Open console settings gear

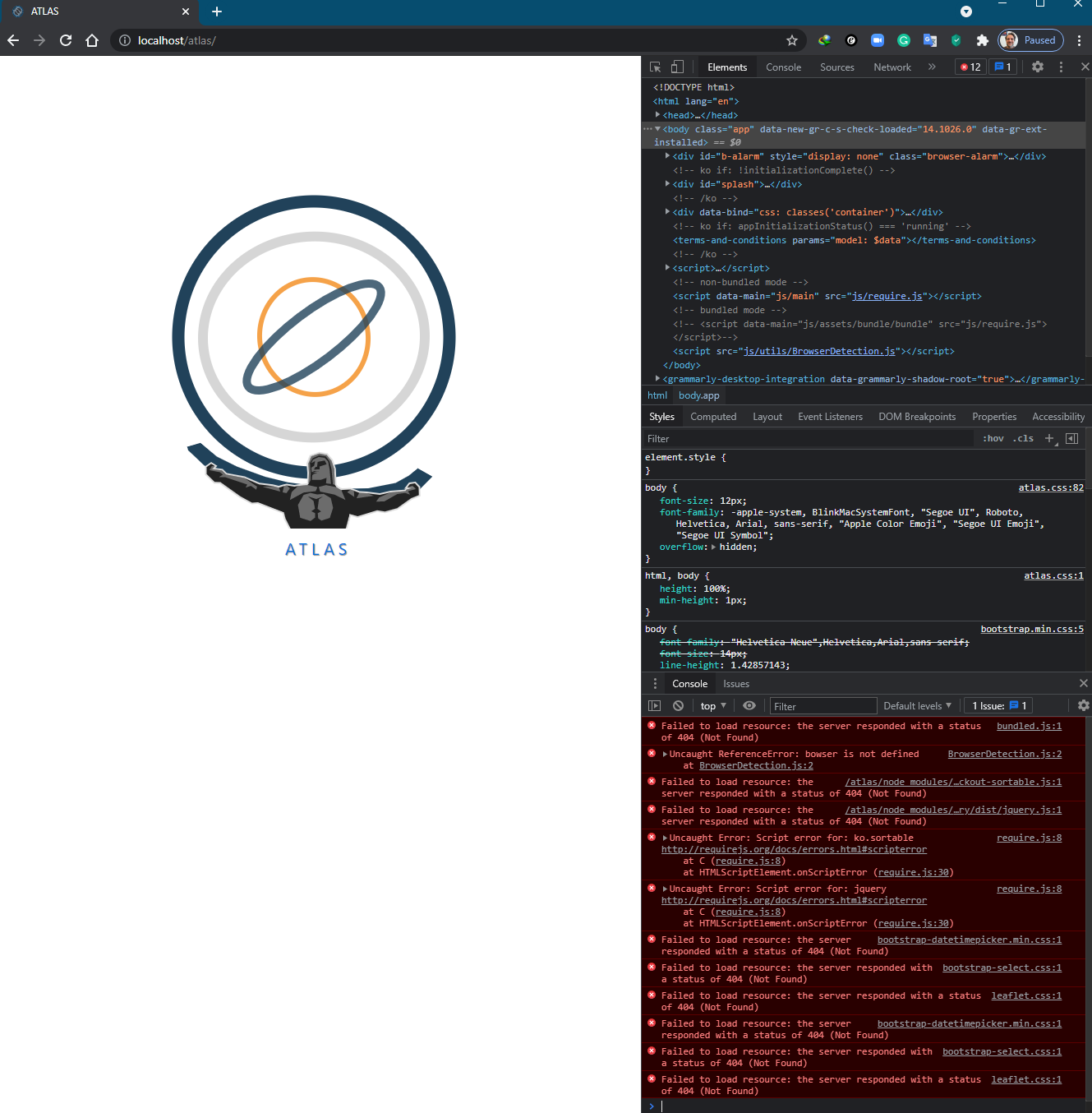(x=1084, y=706)
